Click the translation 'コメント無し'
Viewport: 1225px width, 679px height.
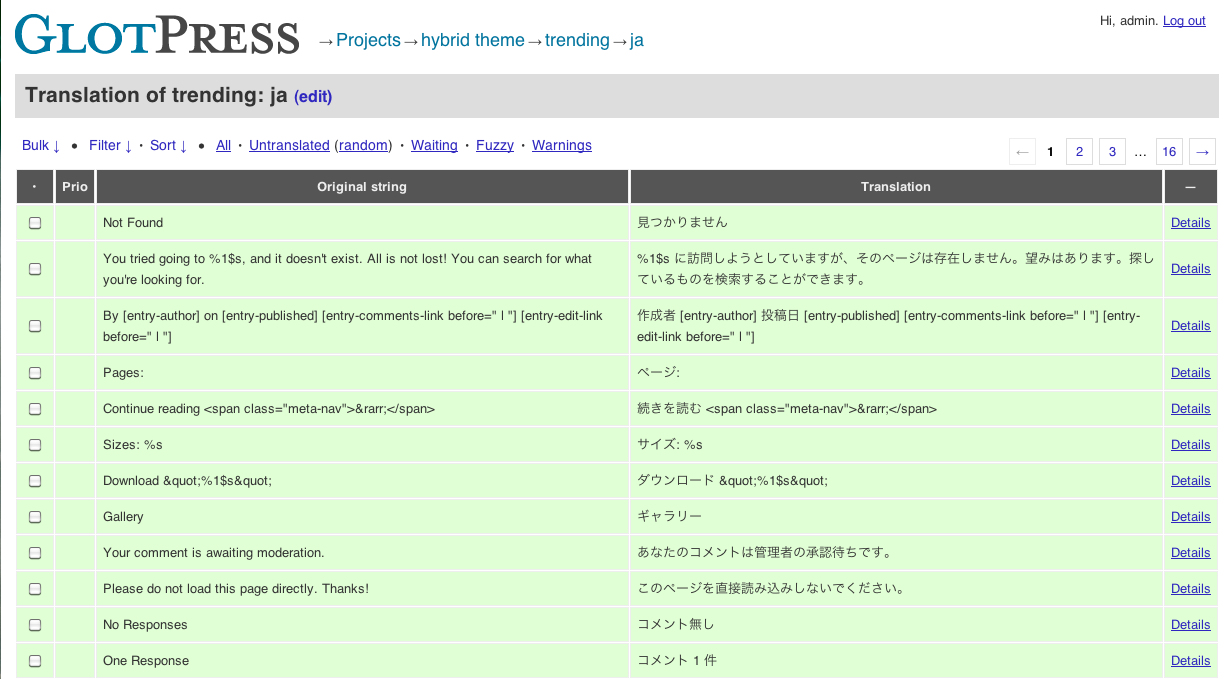676,625
